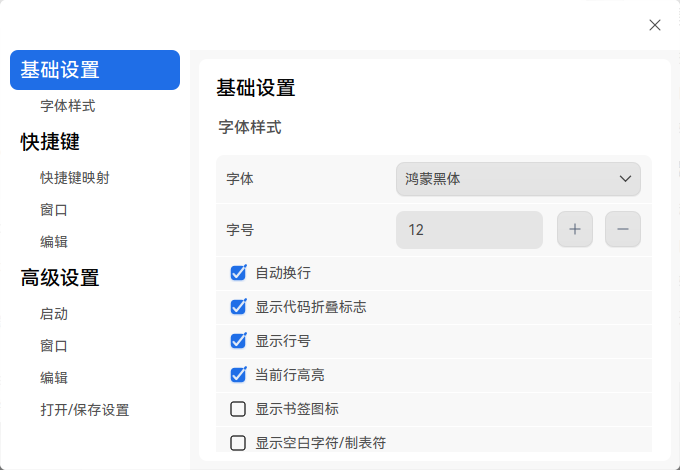Click the 字体样式 subheading in the right panel
Screen dimensions: 680x470
(x=250, y=127)
